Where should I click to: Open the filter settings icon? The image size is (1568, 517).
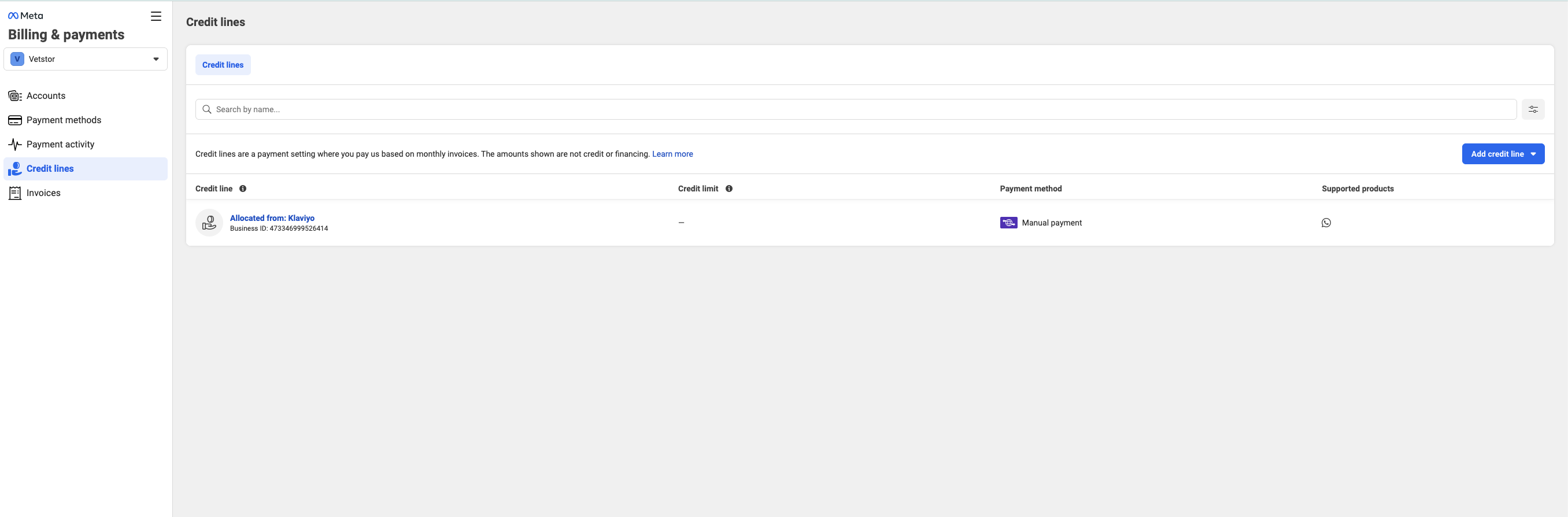tap(1533, 110)
